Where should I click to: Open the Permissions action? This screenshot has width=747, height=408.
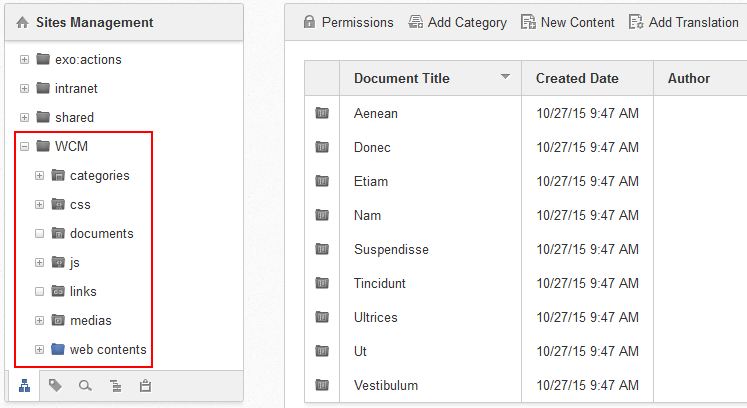348,22
